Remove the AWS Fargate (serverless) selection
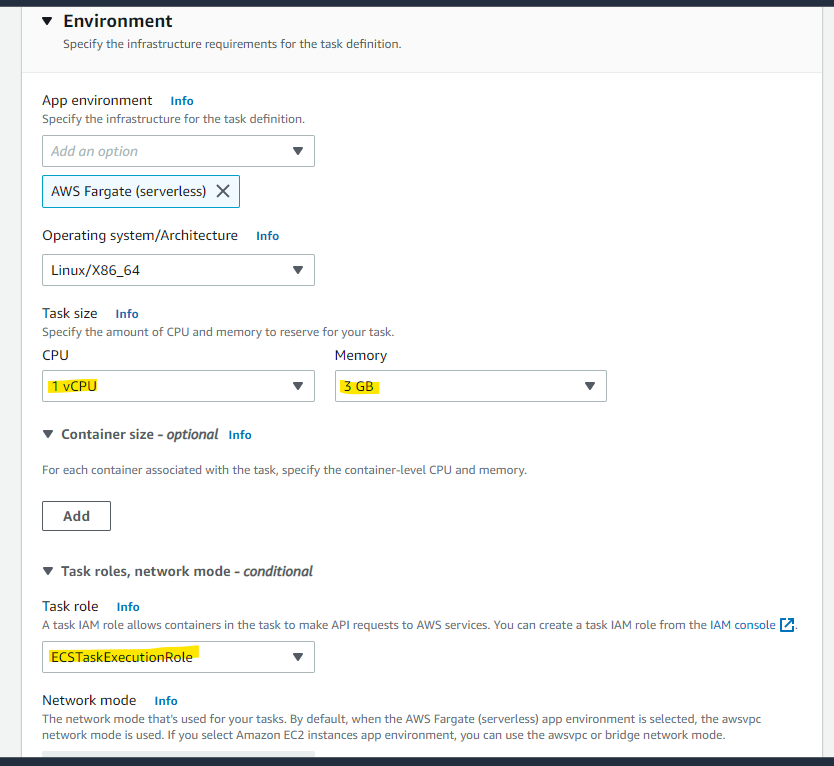Image resolution: width=834 pixels, height=766 pixels. click(223, 191)
